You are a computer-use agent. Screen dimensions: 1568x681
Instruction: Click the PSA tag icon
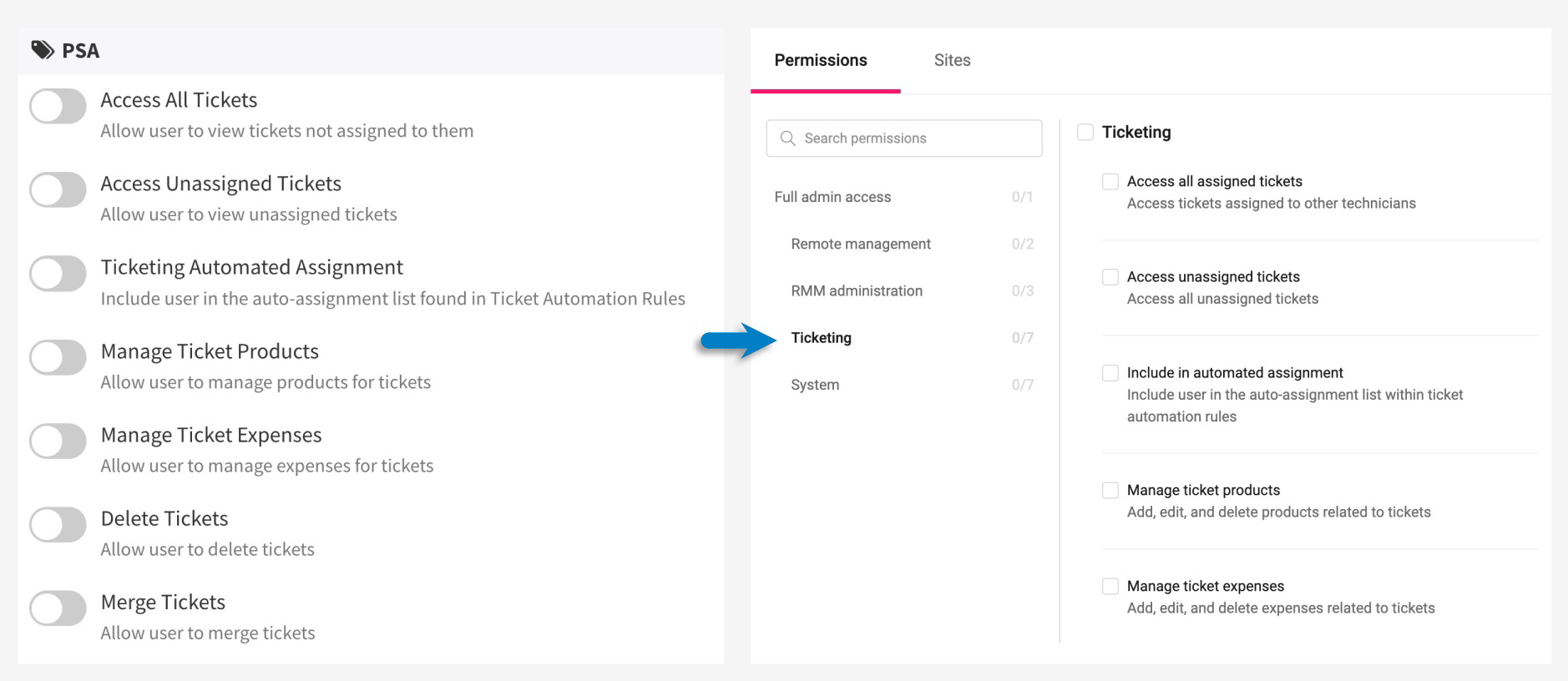[x=43, y=50]
